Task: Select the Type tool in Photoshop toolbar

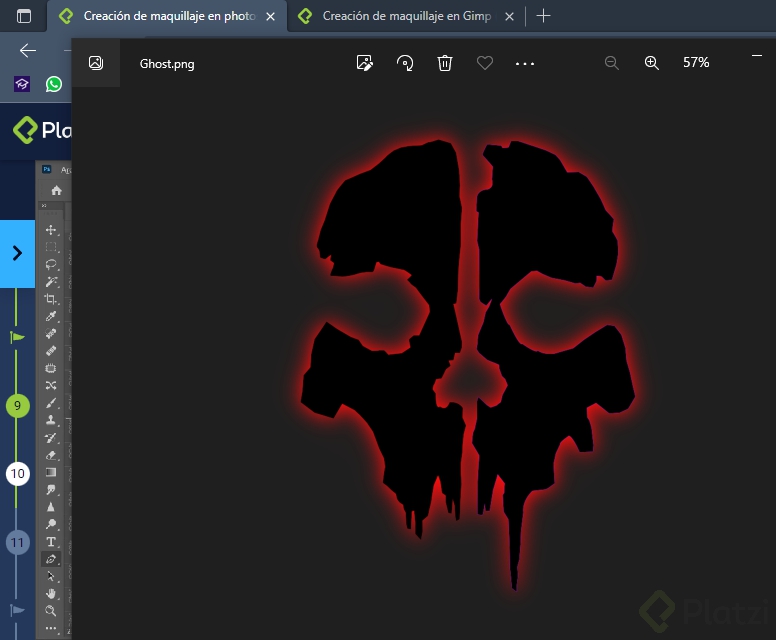Action: [x=51, y=542]
